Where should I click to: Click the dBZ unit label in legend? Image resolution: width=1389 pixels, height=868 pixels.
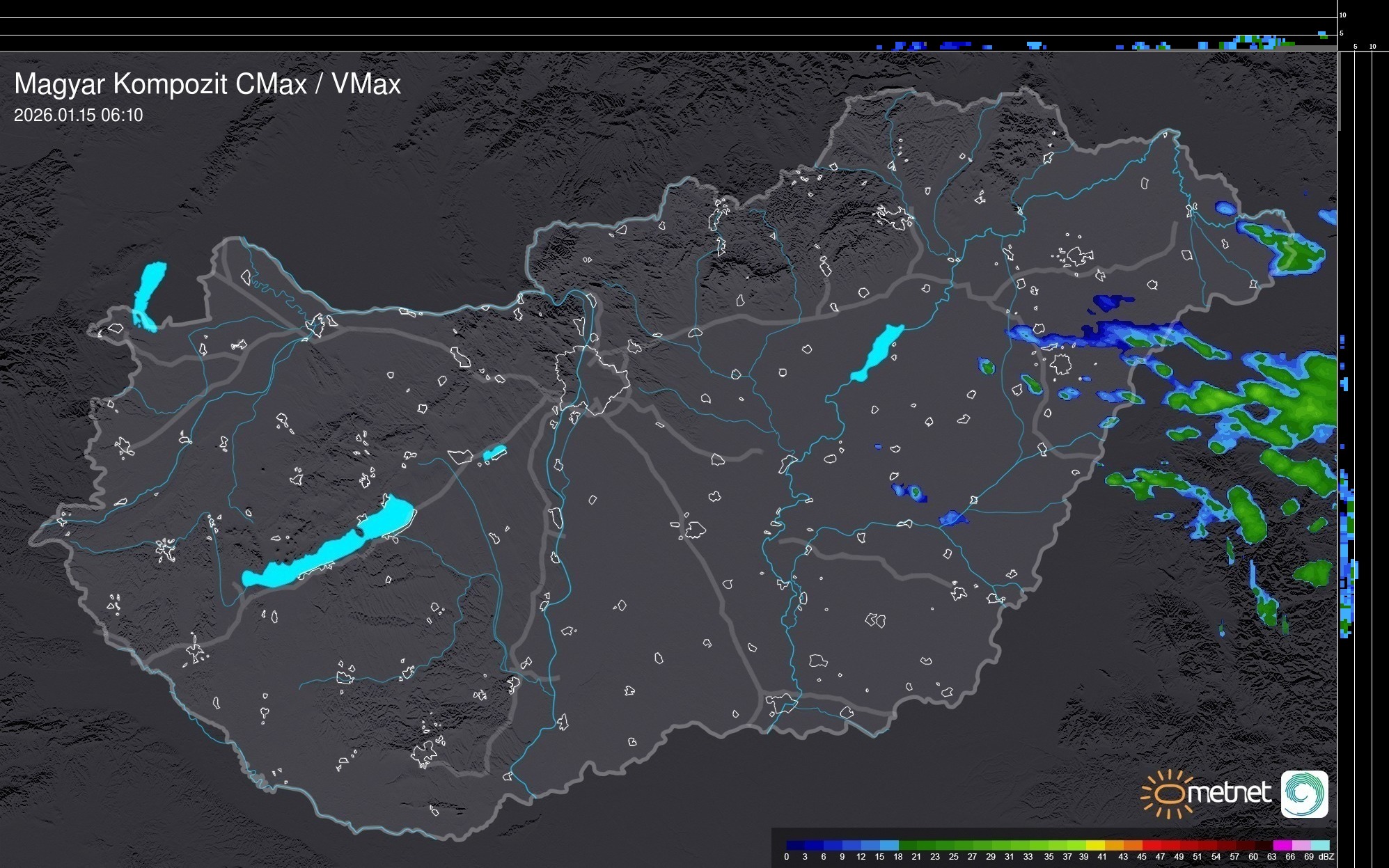pyautogui.click(x=1326, y=857)
